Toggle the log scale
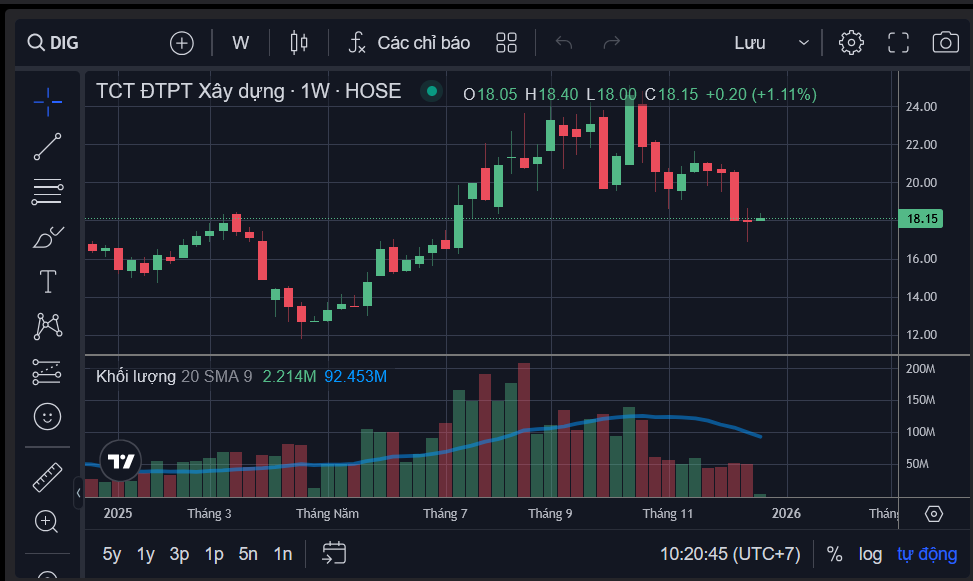Viewport: 973px width, 581px height. point(870,554)
